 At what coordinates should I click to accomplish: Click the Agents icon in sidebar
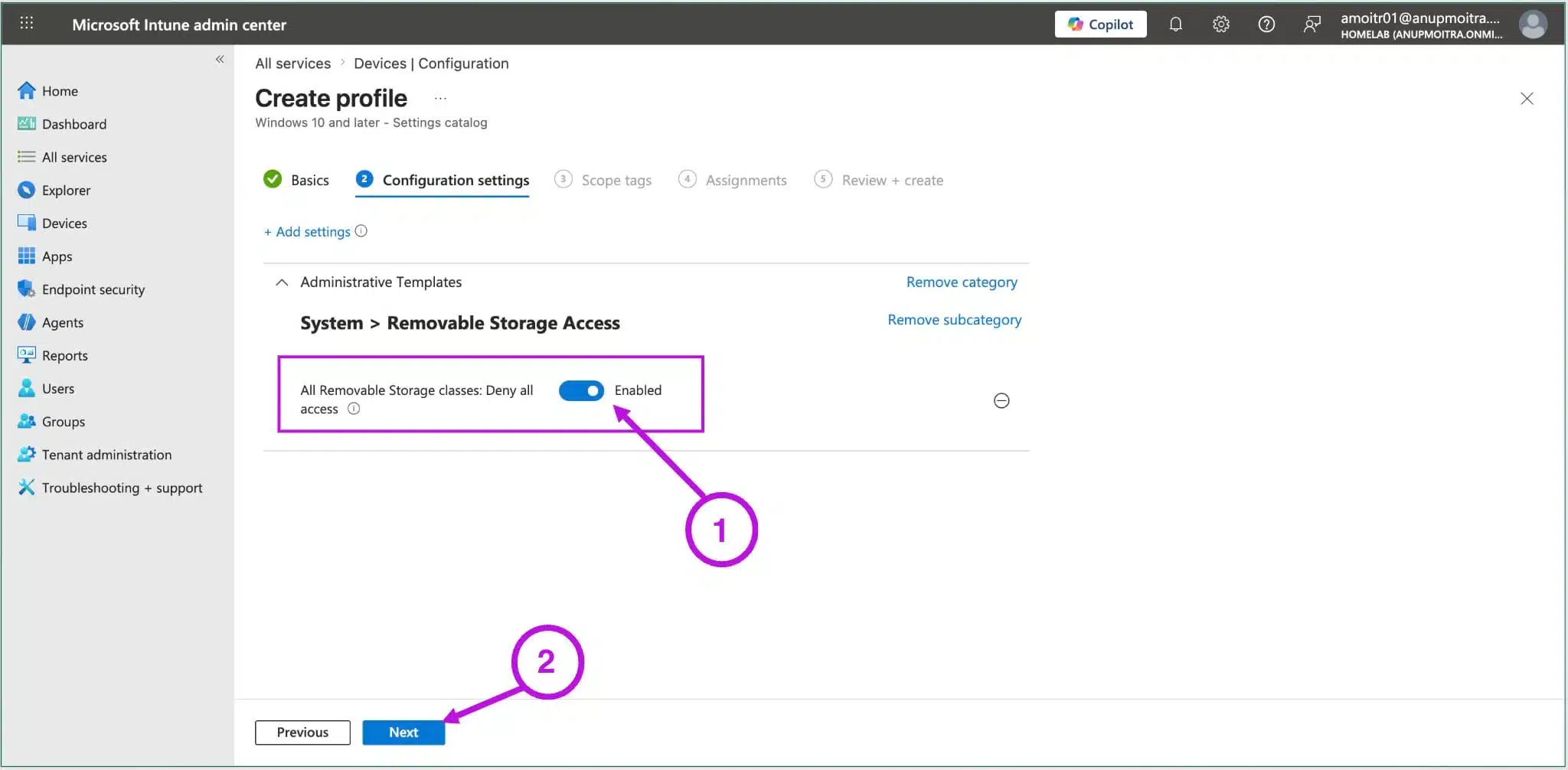pyautogui.click(x=26, y=322)
